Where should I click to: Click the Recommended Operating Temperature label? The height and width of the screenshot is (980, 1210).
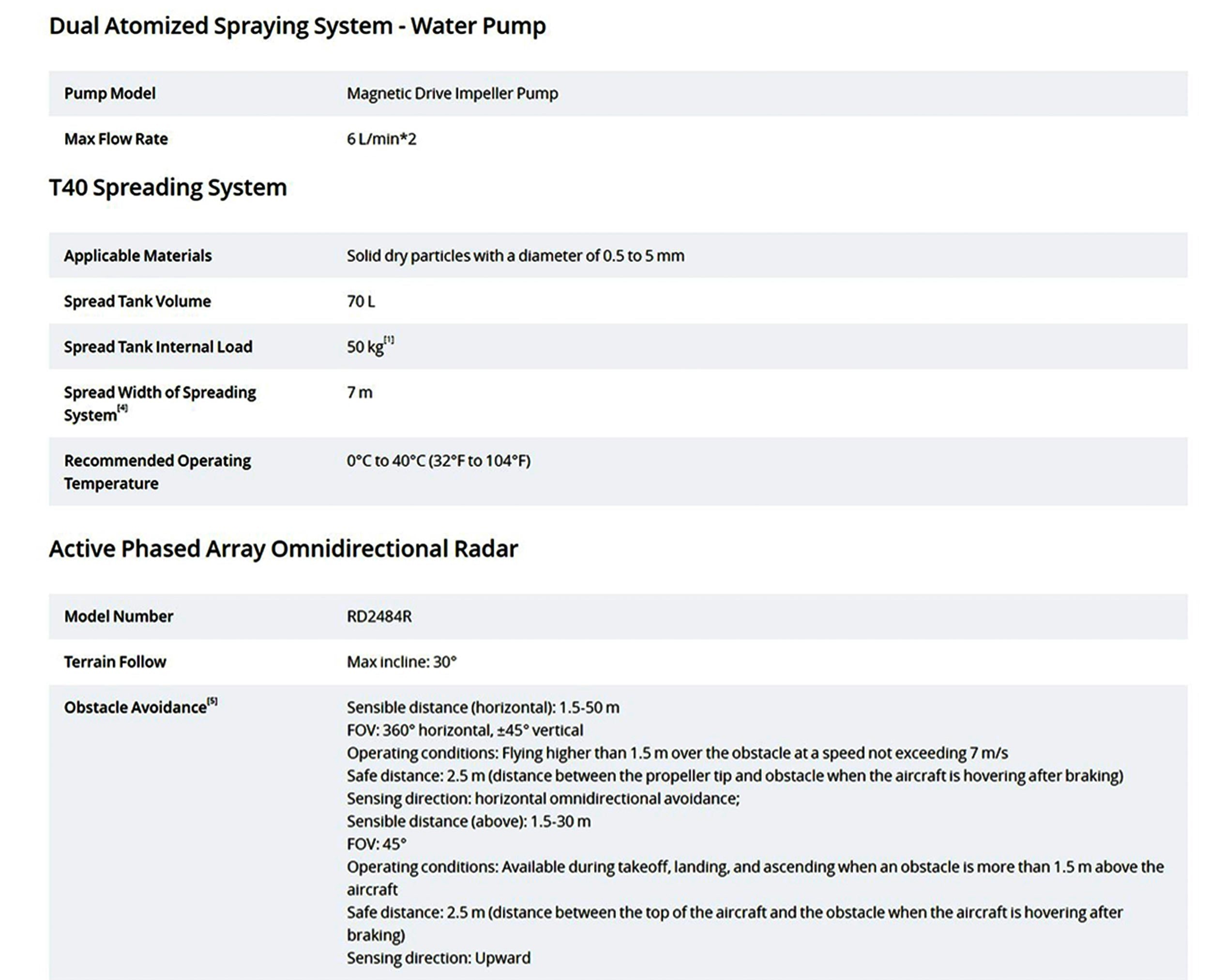pos(157,472)
